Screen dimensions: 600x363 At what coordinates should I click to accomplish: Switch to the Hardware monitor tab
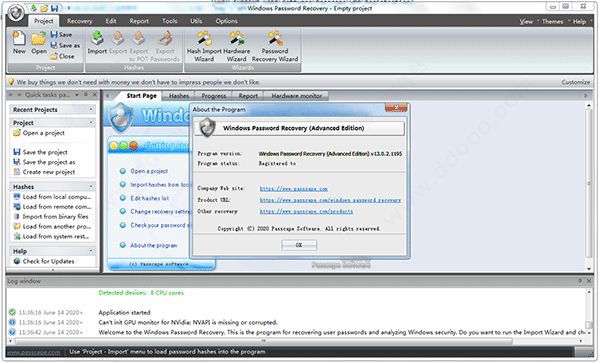[297, 96]
